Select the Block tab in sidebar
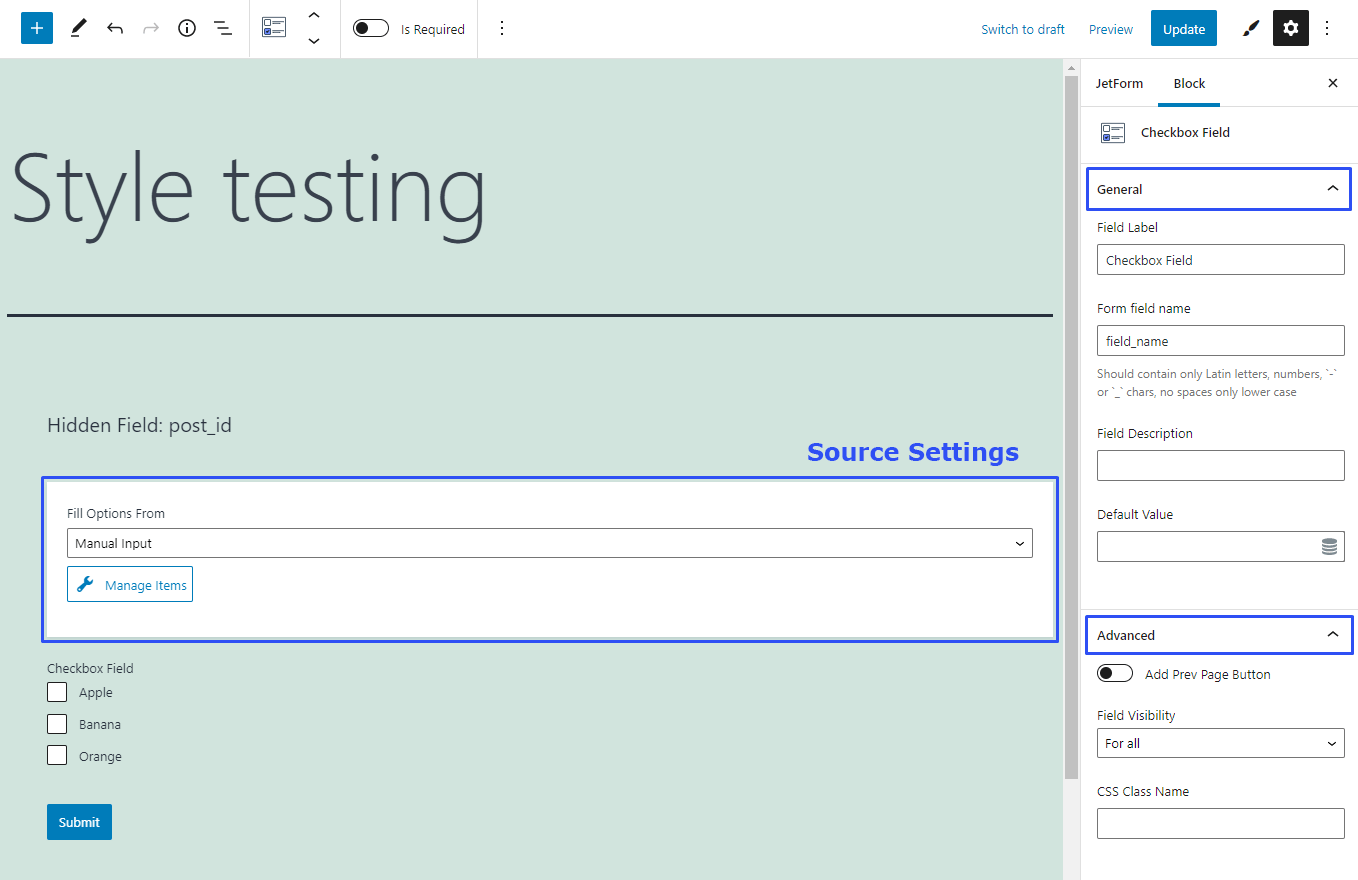The image size is (1358, 880). pyautogui.click(x=1188, y=83)
